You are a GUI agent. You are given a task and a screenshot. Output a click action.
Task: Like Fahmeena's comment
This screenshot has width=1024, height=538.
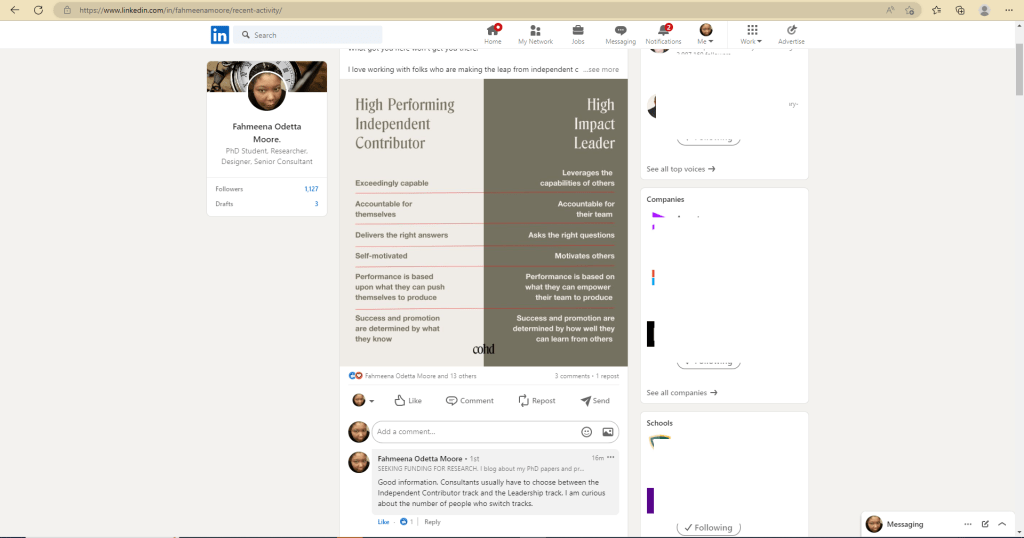pos(383,522)
